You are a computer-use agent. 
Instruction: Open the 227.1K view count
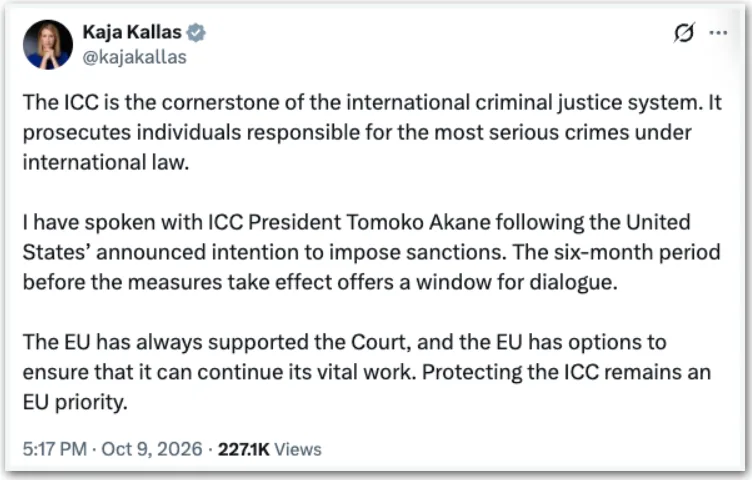coord(244,449)
